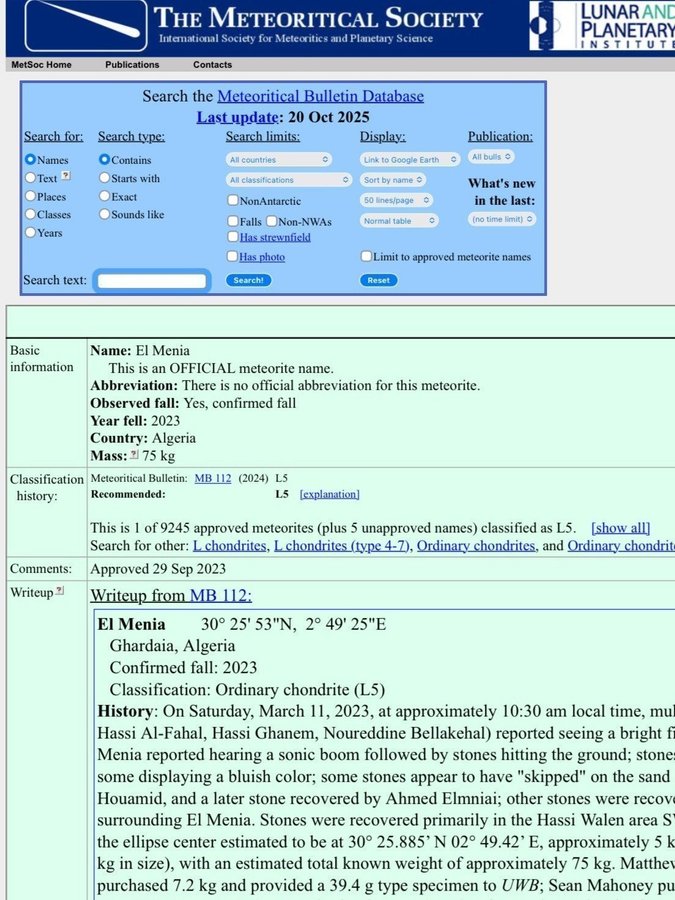Viewport: 675px width, 900px height.
Task: Open MetSoc Home in navigation bar
Action: 41,65
